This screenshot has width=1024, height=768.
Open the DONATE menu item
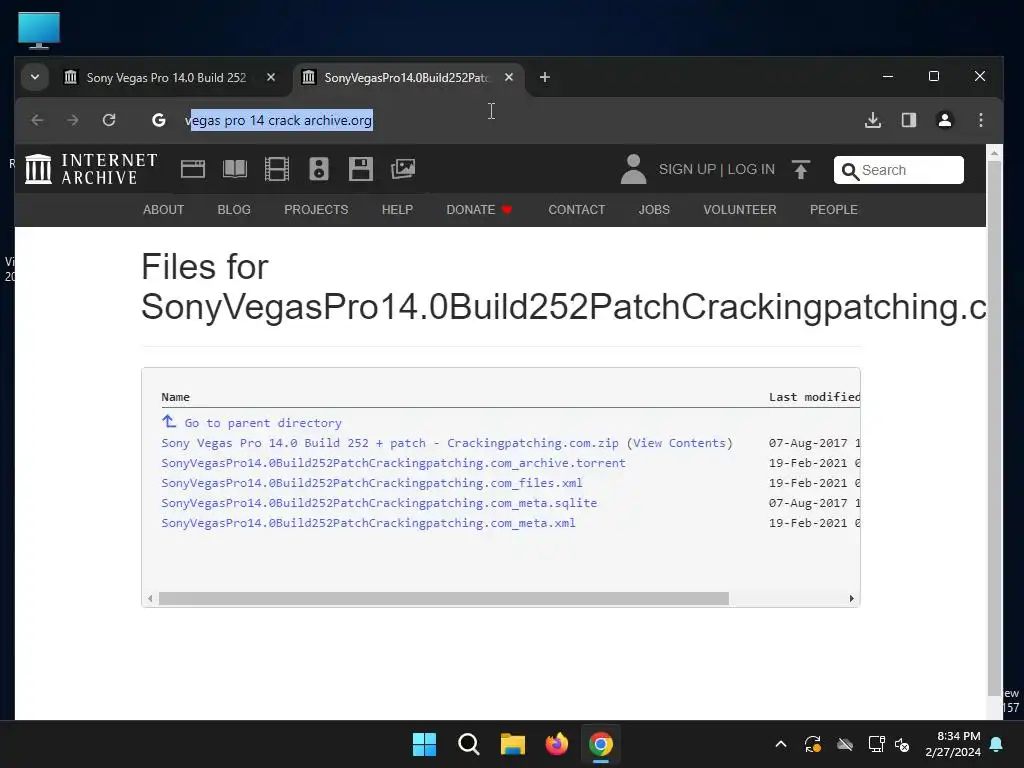point(479,210)
